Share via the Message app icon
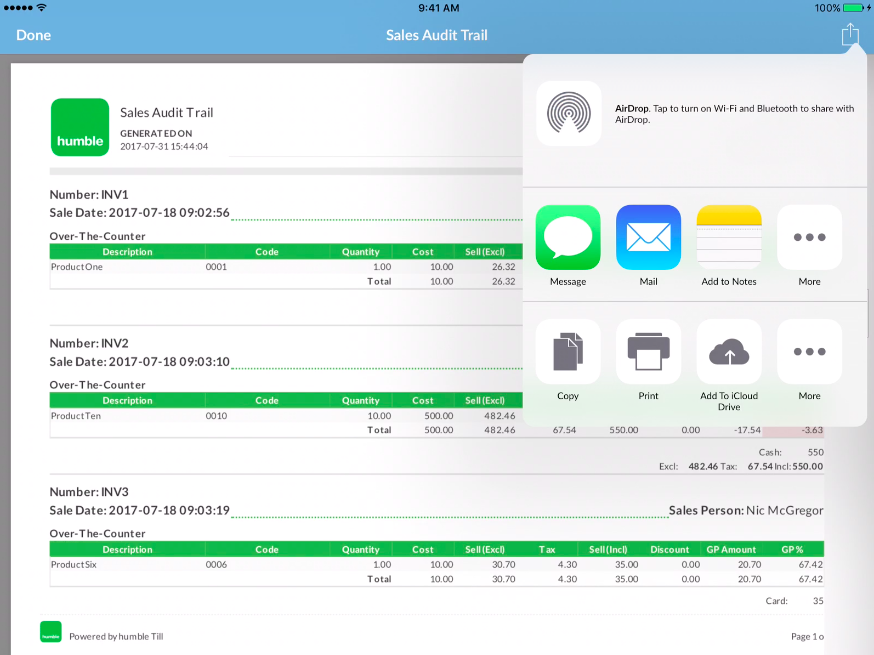This screenshot has width=874, height=655. 568,237
